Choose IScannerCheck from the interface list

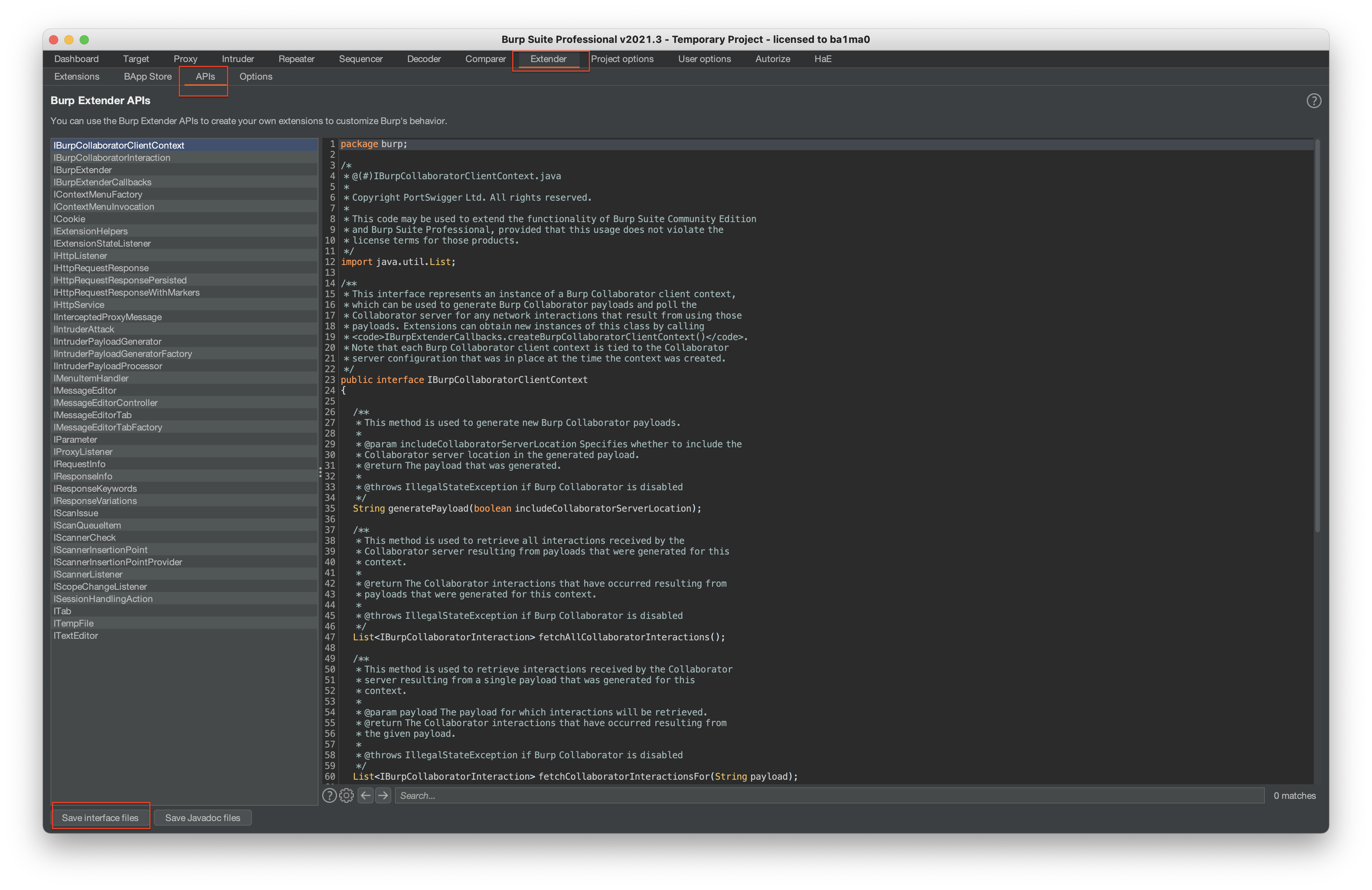coord(85,538)
